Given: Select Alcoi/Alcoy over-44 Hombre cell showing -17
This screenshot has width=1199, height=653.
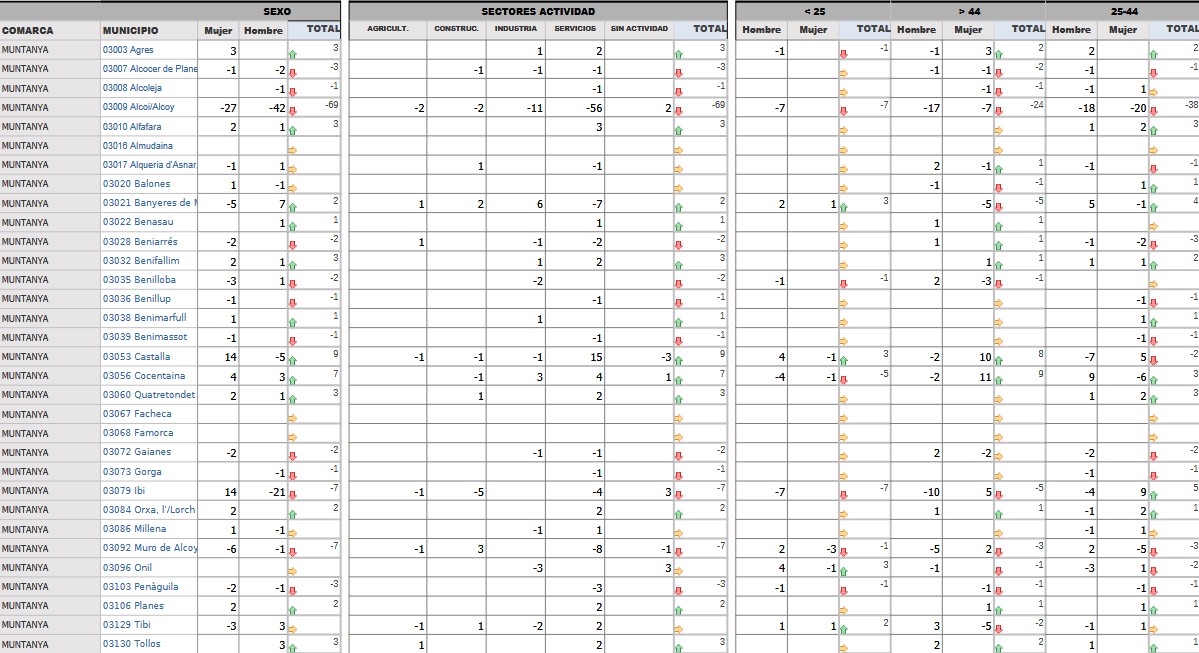Looking at the screenshot, I should click(x=917, y=108).
